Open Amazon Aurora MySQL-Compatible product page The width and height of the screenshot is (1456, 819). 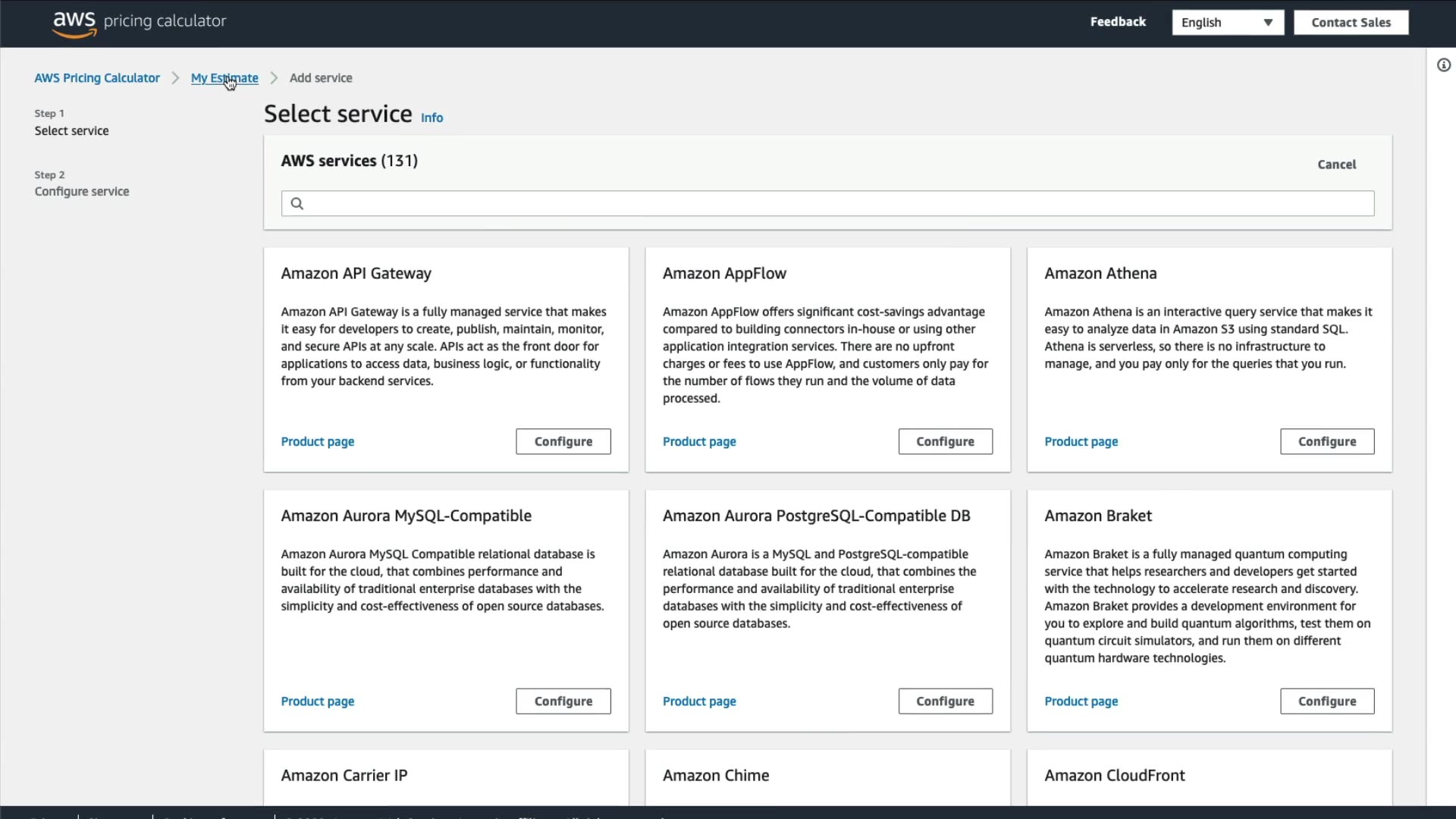coord(317,701)
